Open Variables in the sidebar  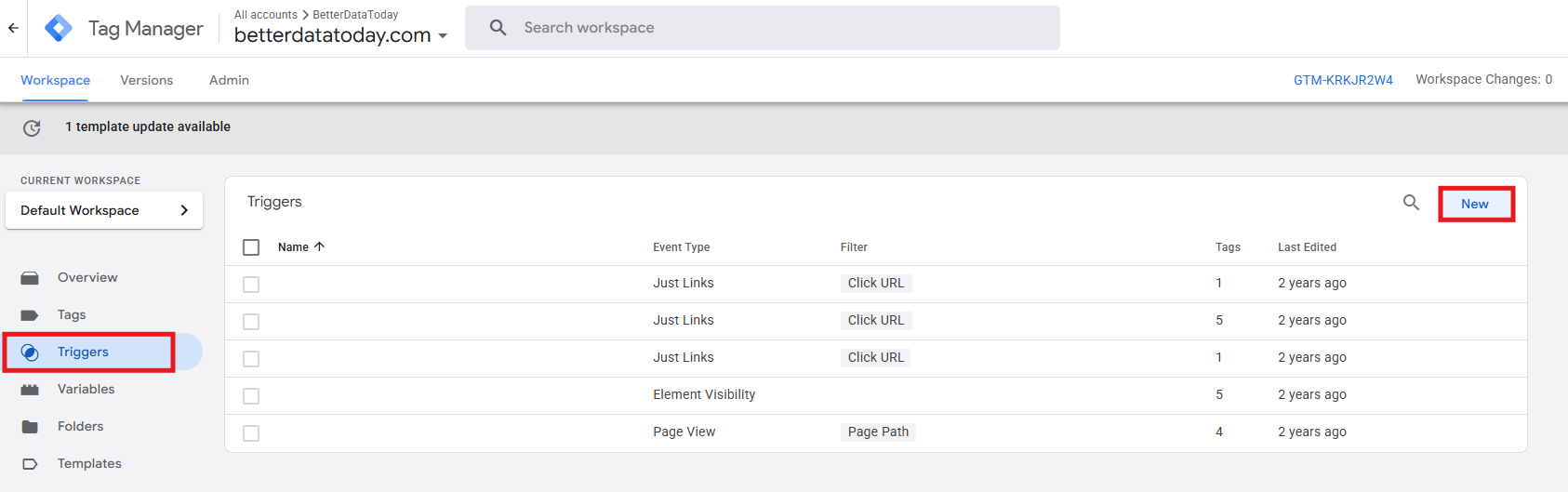[x=86, y=389]
